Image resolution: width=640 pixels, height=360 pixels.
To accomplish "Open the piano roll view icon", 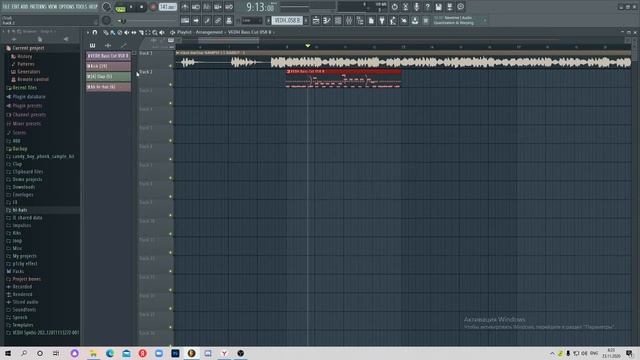I will point(327,20).
